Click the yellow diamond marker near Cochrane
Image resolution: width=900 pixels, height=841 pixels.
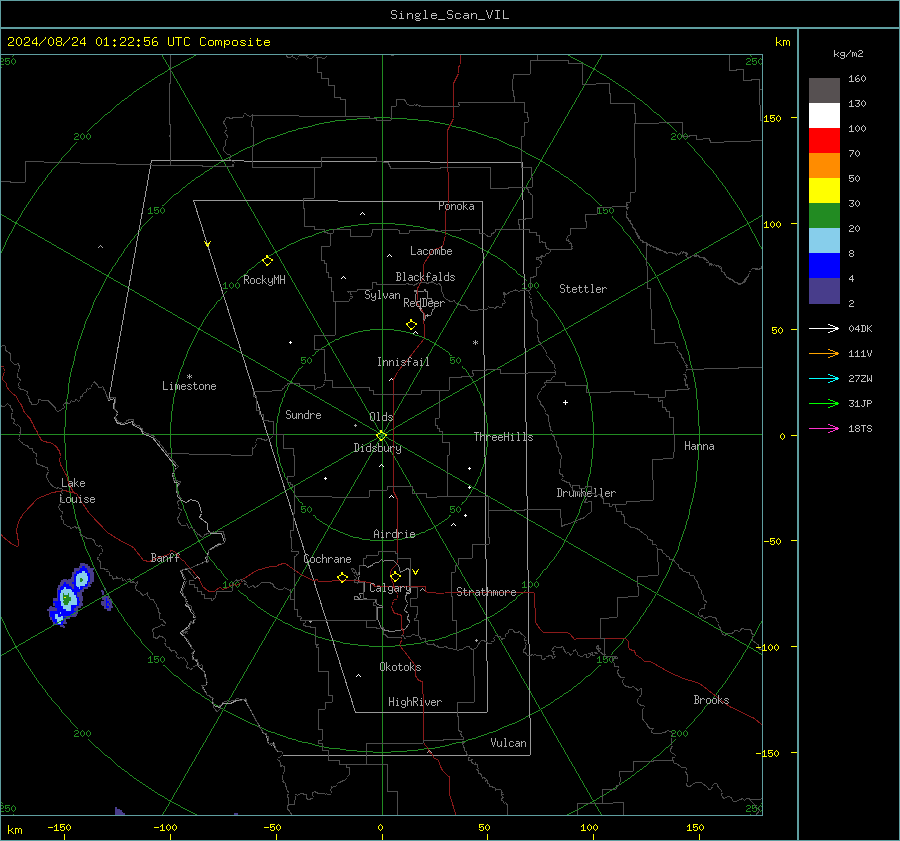tap(342, 577)
